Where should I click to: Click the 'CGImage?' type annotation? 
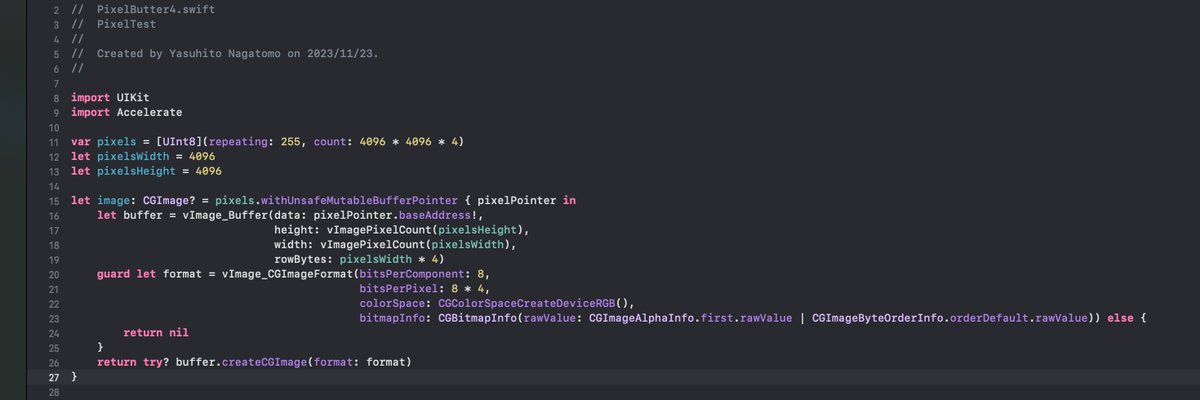pyautogui.click(x=169, y=200)
